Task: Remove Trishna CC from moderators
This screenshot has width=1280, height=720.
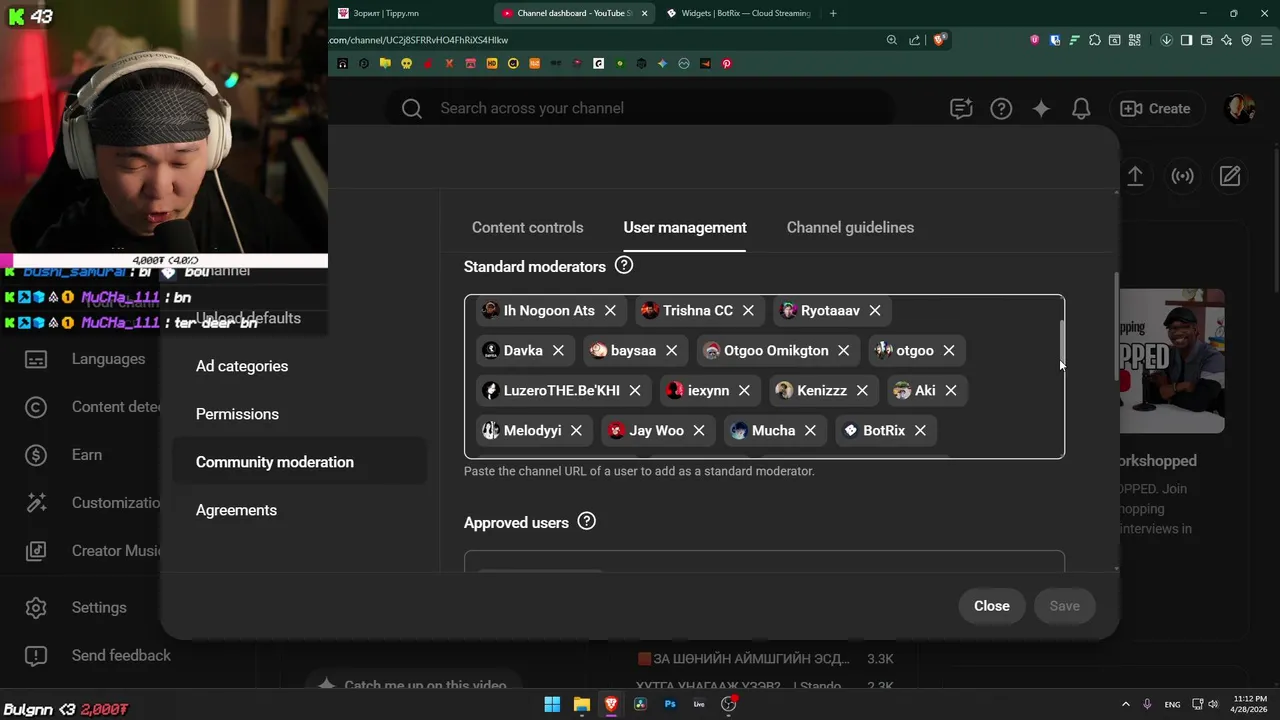Action: click(748, 311)
